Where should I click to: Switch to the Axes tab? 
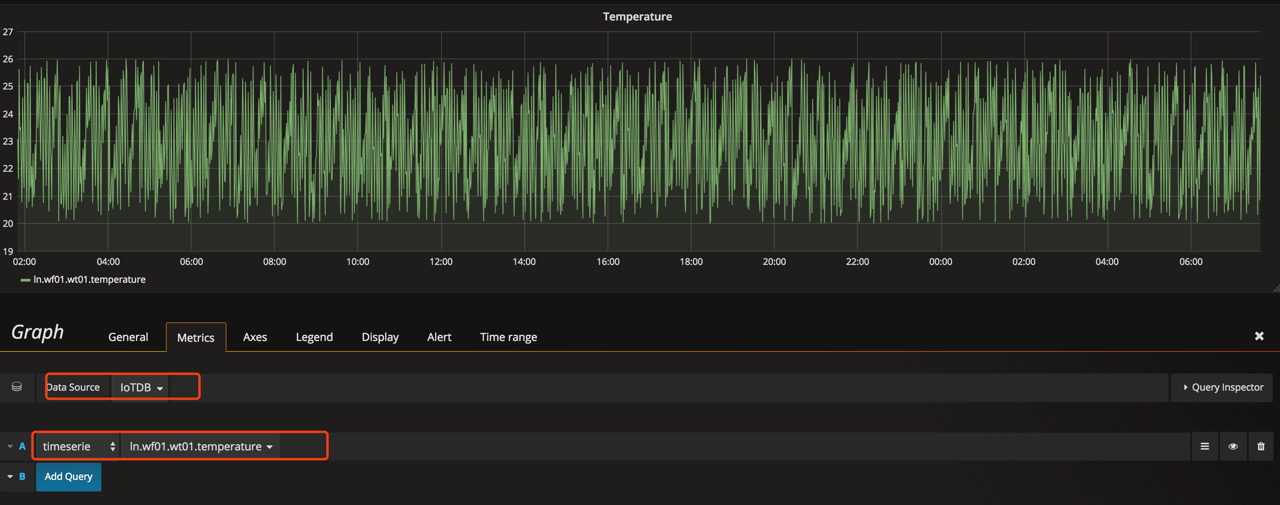click(255, 337)
